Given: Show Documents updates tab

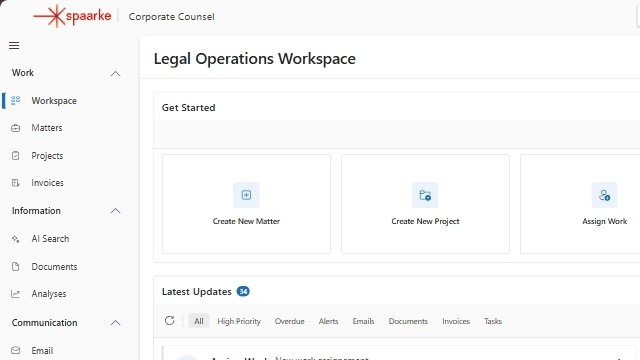Looking at the screenshot, I should click(x=408, y=321).
